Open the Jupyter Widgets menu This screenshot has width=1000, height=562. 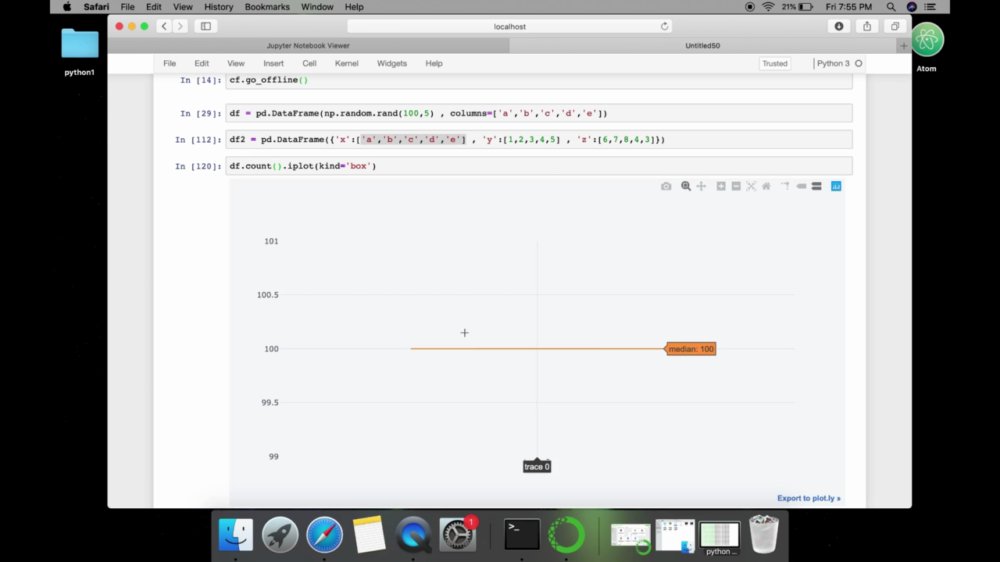coord(392,63)
